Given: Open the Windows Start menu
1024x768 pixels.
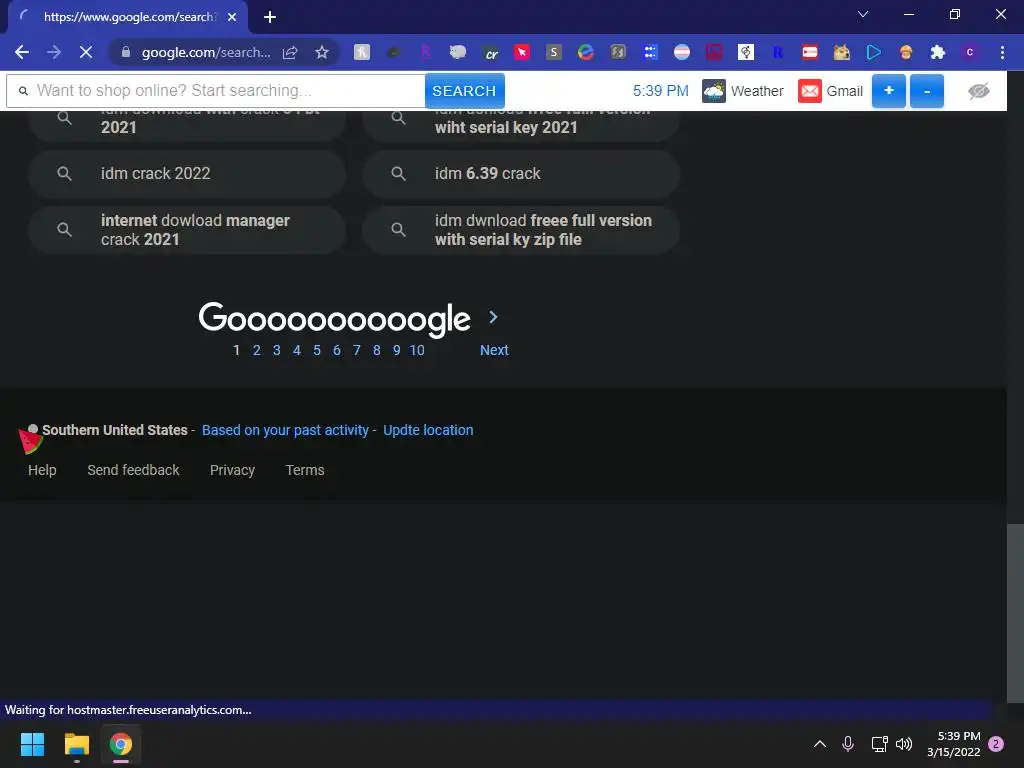Looking at the screenshot, I should pyautogui.click(x=32, y=744).
